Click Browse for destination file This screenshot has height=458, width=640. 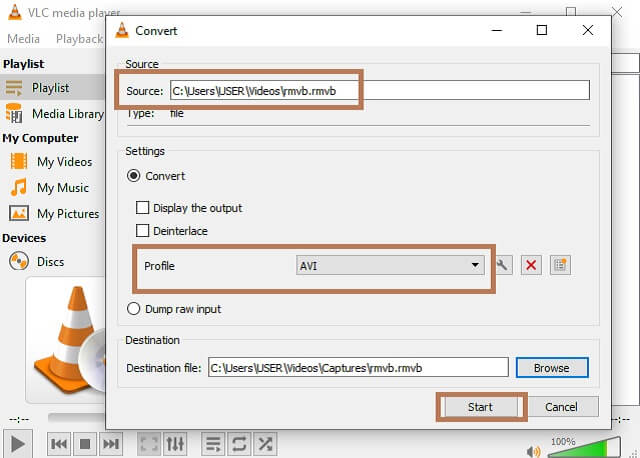(552, 368)
